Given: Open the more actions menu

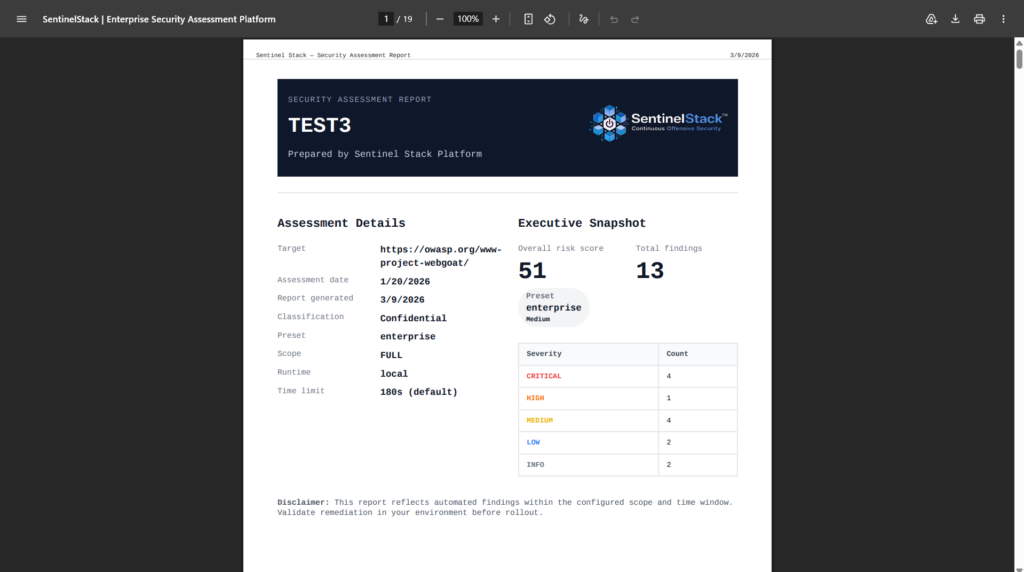Looking at the screenshot, I should (x=1003, y=19).
